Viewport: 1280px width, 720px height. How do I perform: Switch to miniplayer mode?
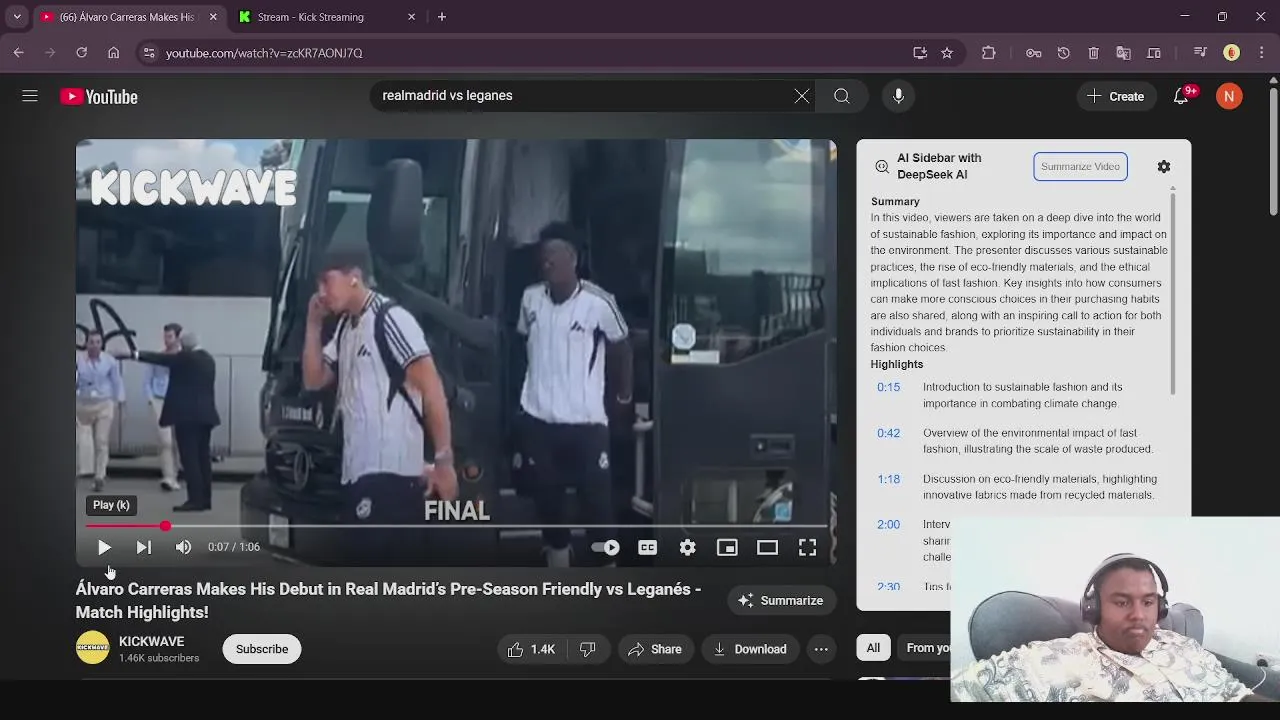click(x=727, y=547)
